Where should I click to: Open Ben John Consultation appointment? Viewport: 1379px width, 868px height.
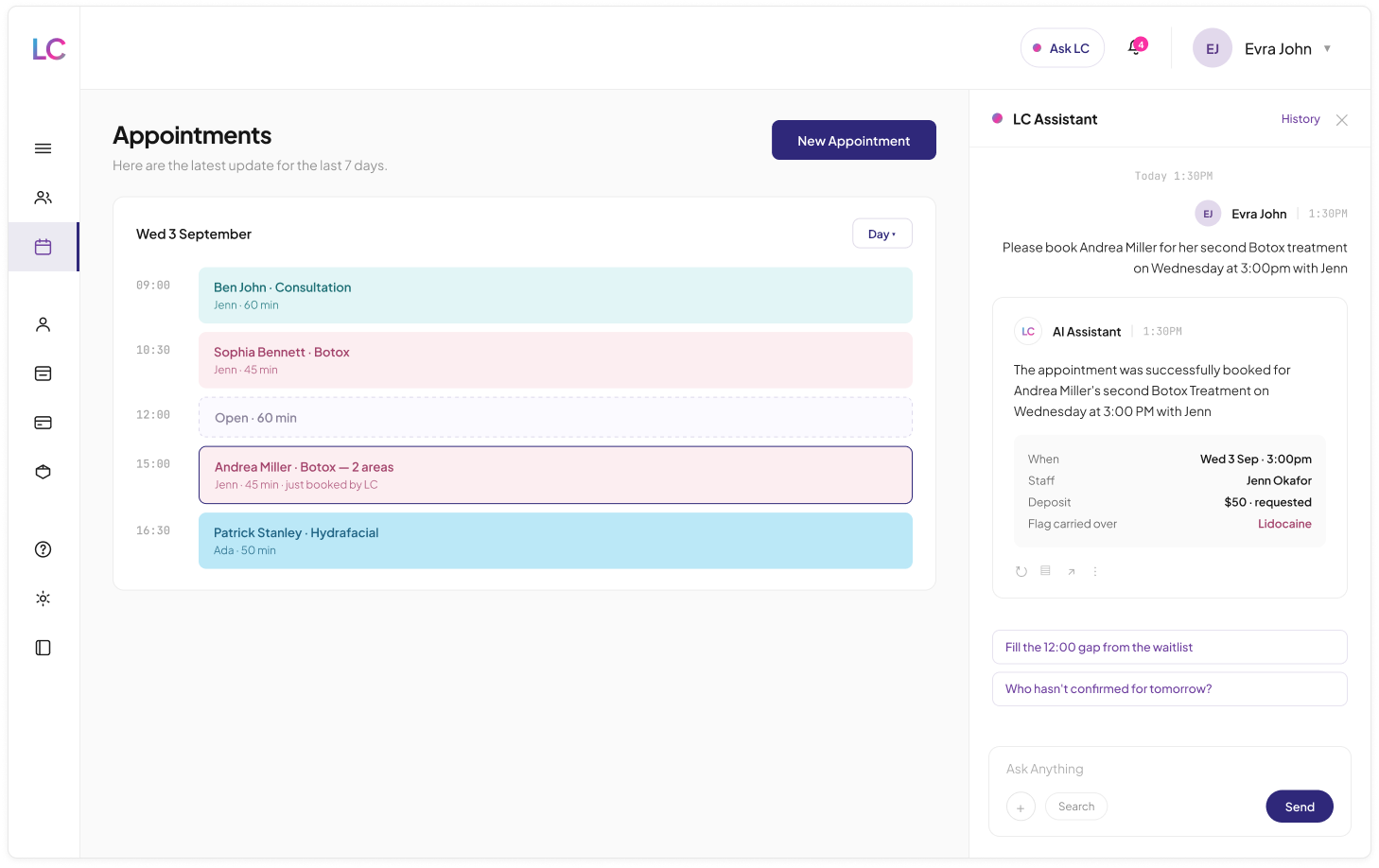(555, 295)
